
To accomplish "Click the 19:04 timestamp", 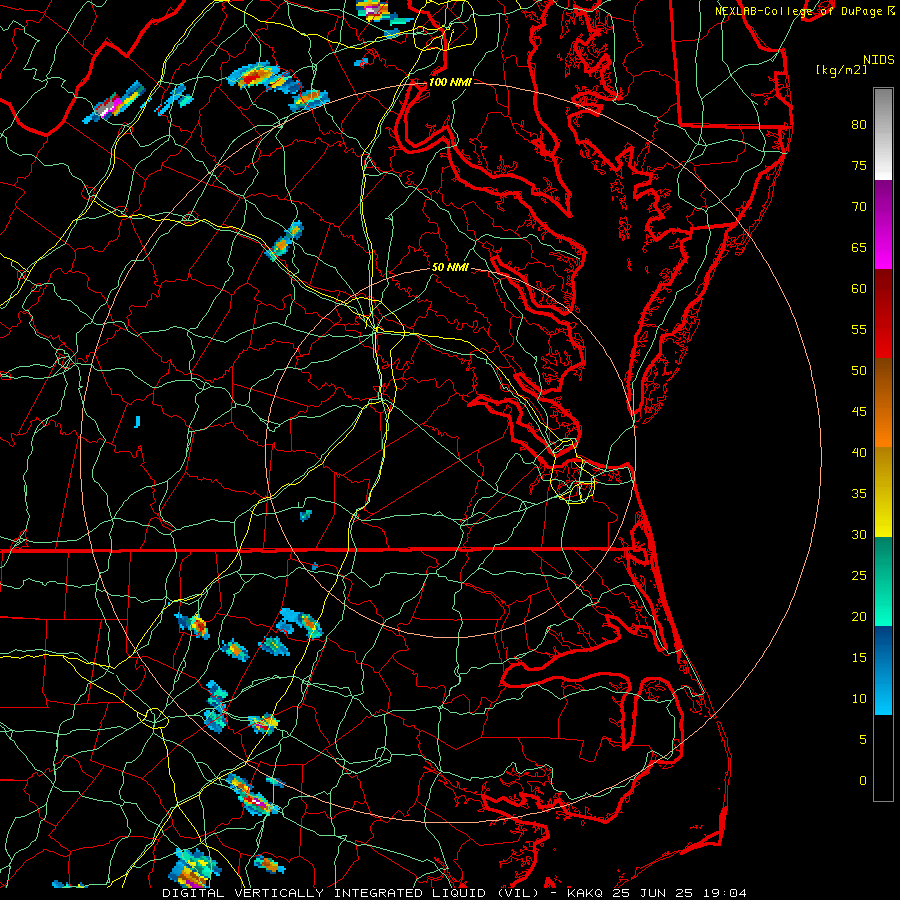I will [724, 893].
